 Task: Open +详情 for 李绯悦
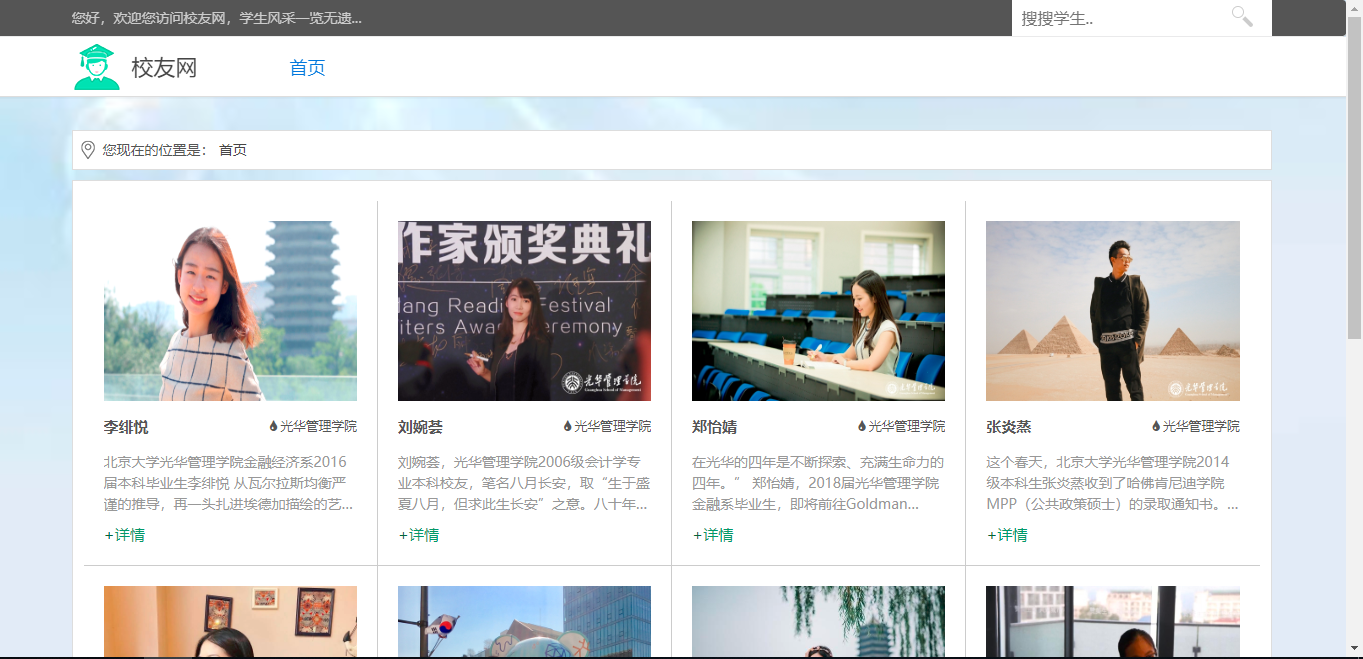(125, 535)
